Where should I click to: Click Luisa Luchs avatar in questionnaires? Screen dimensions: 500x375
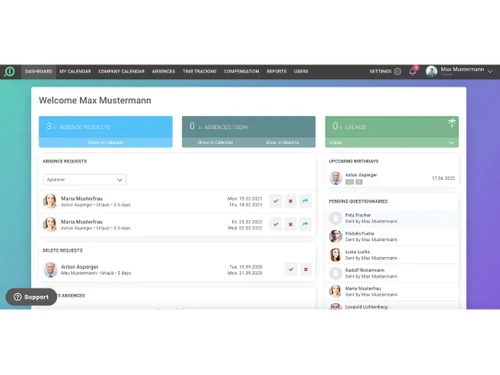tap(335, 255)
